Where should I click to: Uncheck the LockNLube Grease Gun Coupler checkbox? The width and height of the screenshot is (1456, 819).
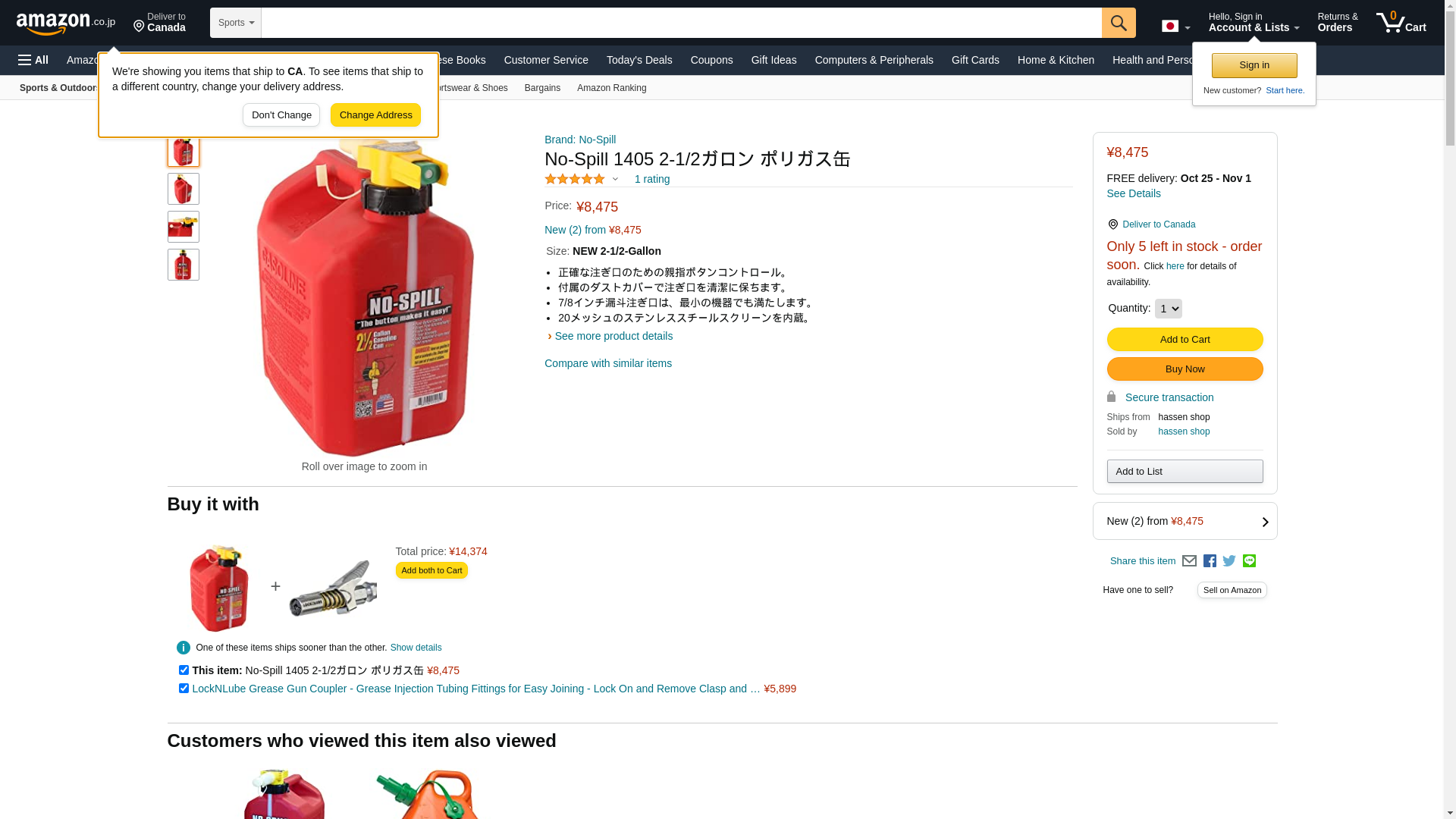tap(184, 689)
